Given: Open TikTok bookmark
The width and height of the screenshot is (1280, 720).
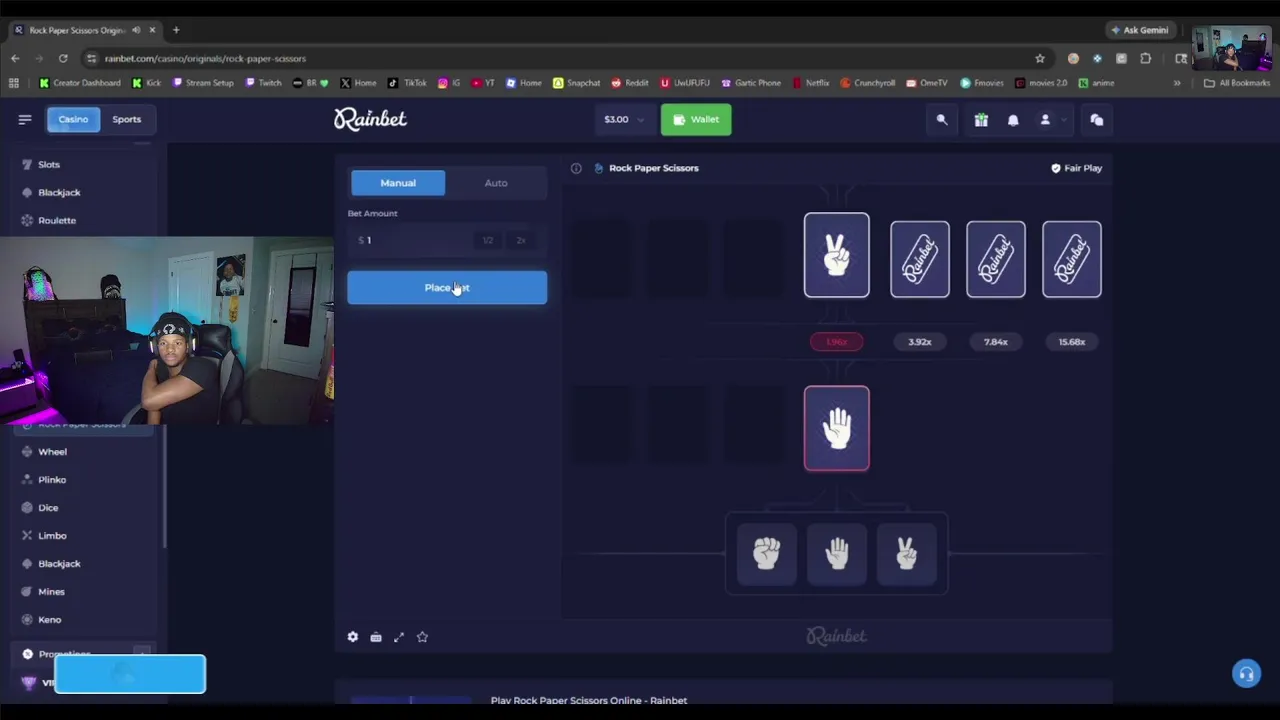Looking at the screenshot, I should (408, 83).
